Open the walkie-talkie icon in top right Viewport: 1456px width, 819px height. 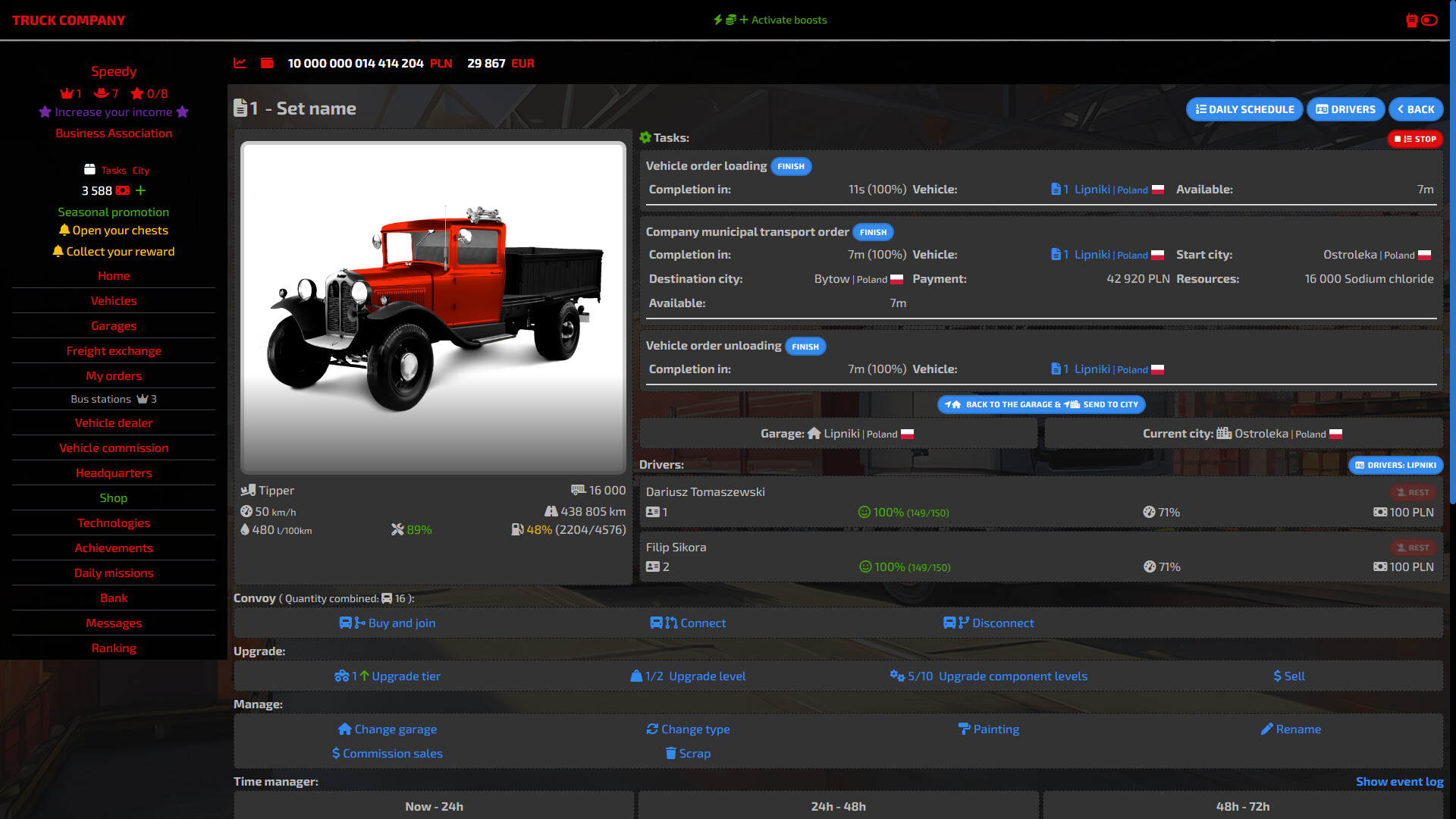click(x=1412, y=20)
